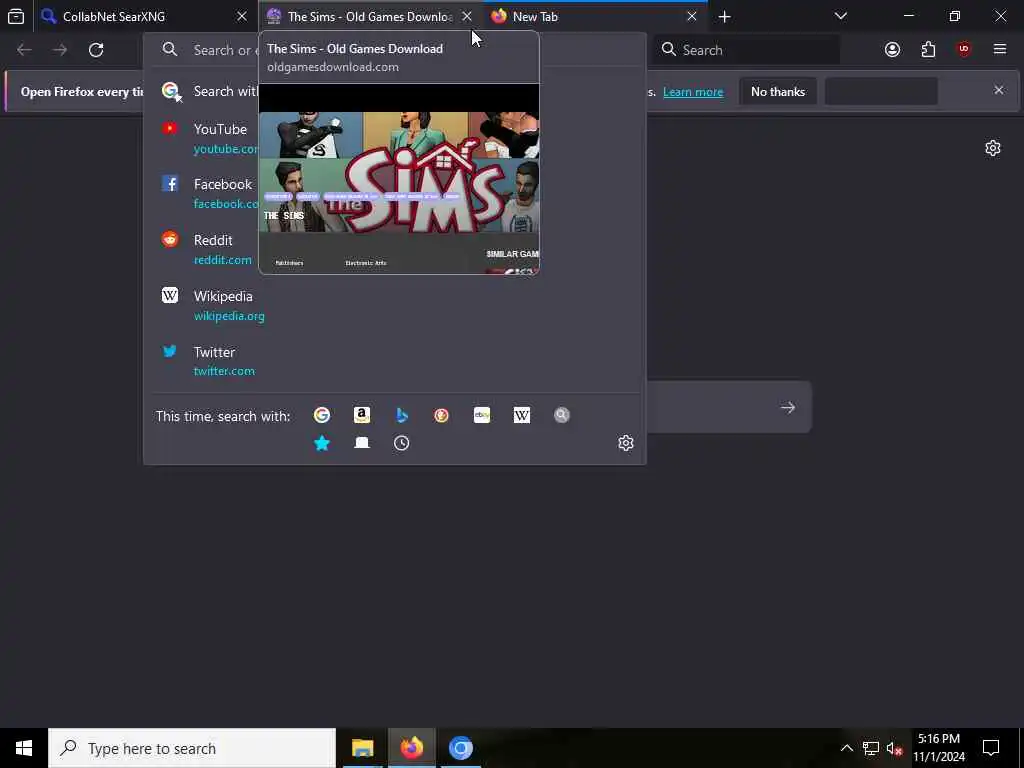This screenshot has height=768, width=1024.
Task: Go back to previous page
Action: click(x=24, y=50)
